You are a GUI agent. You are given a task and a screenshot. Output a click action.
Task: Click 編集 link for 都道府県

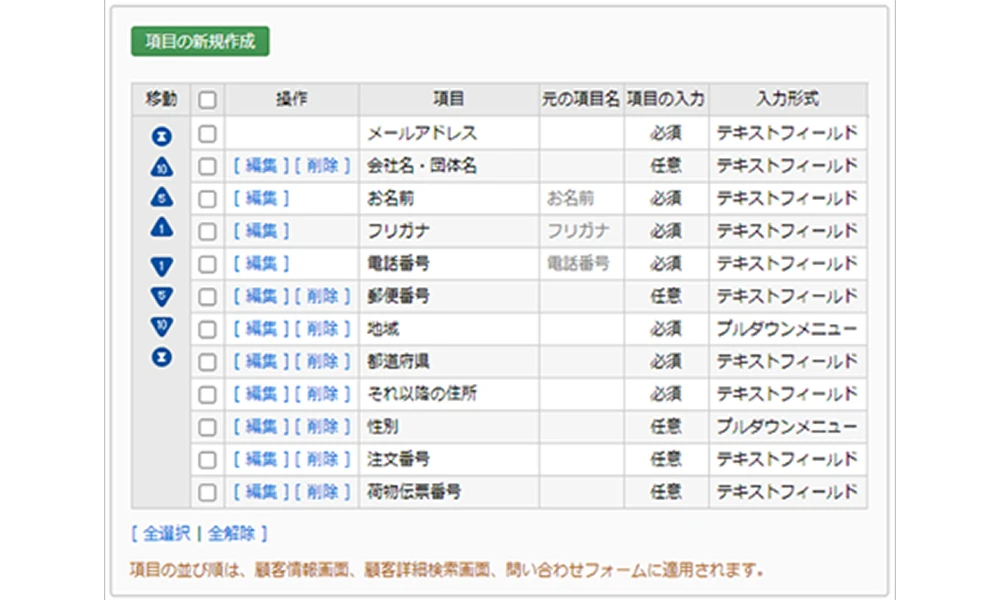[x=261, y=362]
